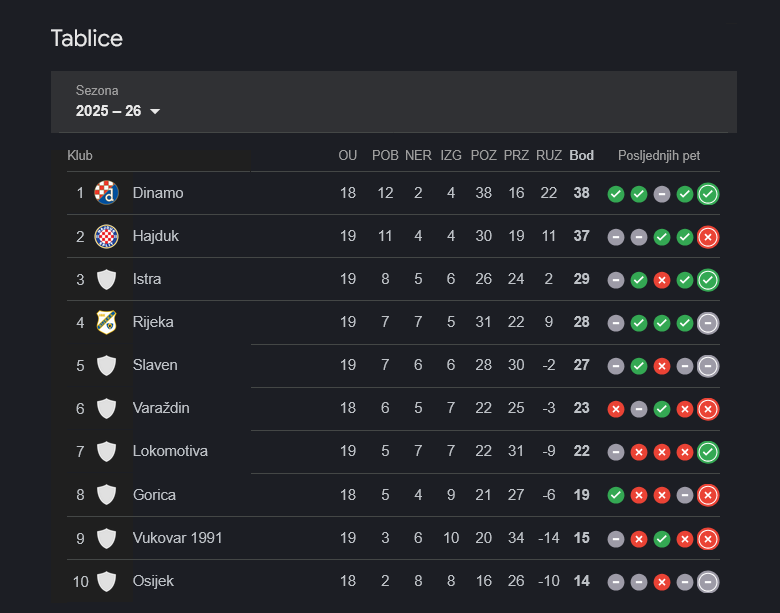Open the Slaven team link
This screenshot has height=613, width=780.
tap(155, 365)
